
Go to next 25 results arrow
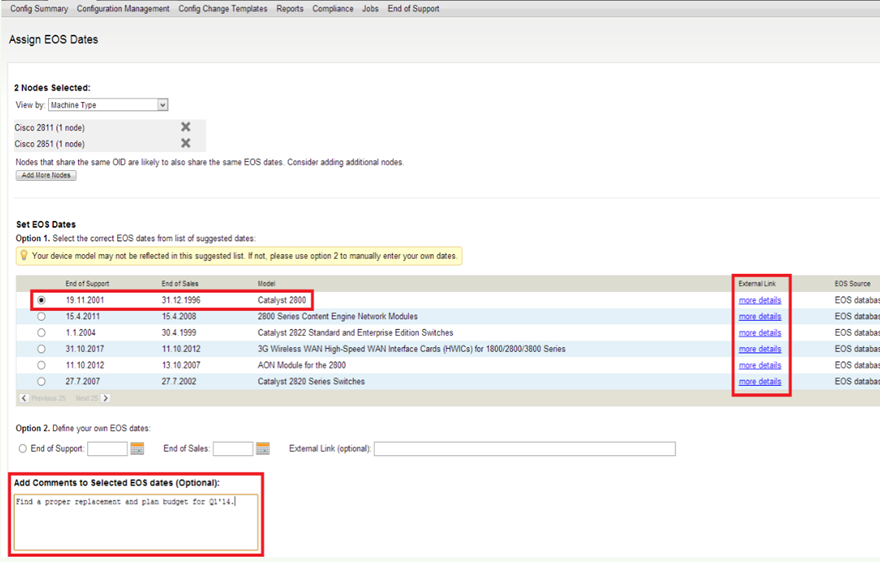[x=106, y=398]
